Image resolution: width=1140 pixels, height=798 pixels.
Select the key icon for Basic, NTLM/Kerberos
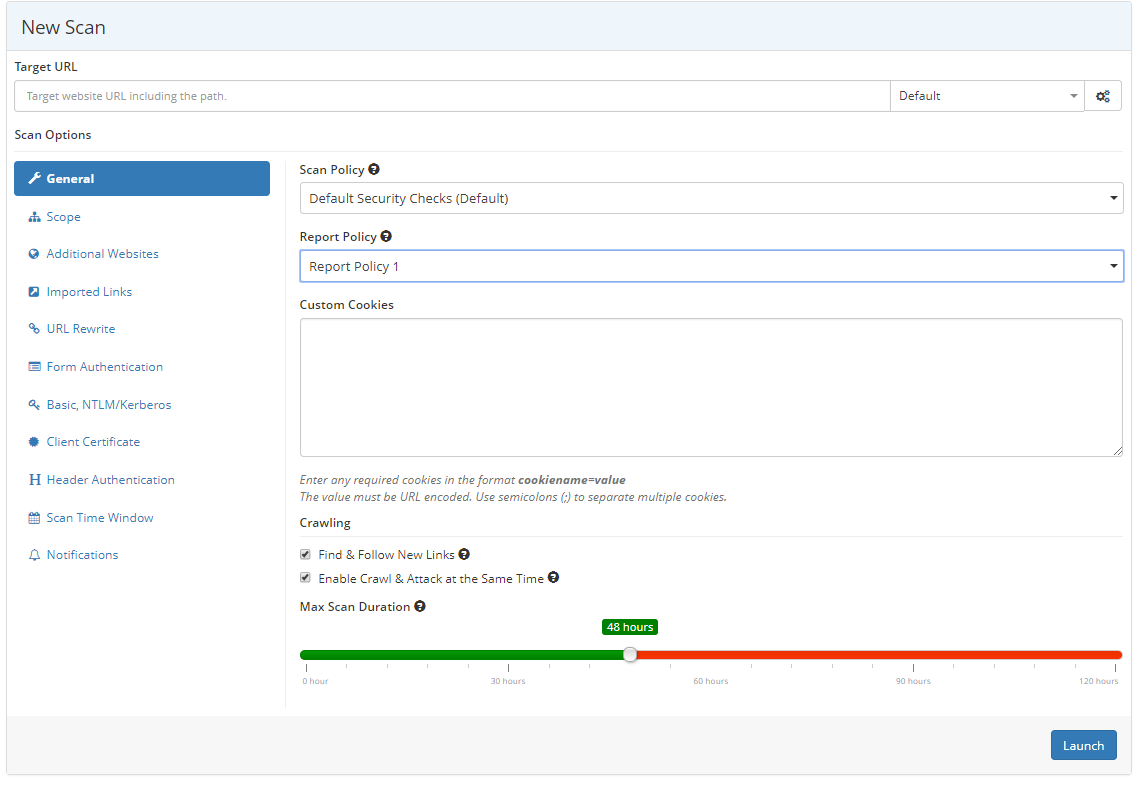pos(34,404)
